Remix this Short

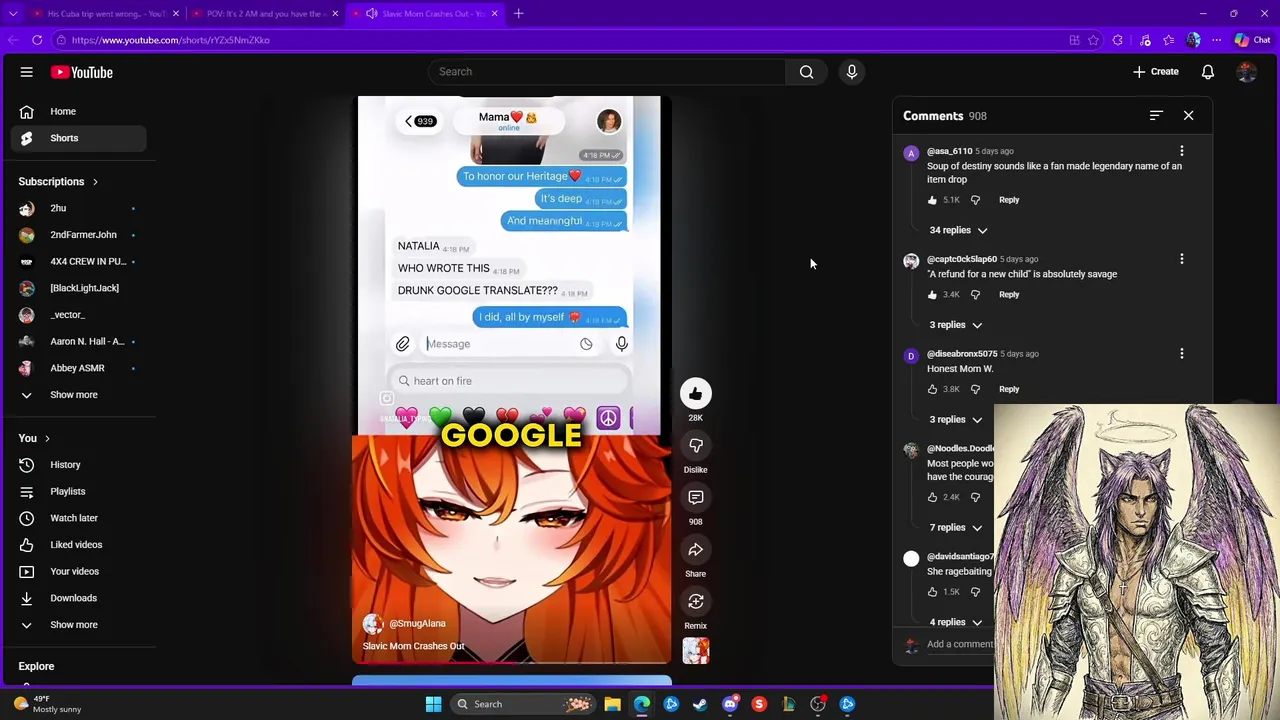point(696,602)
